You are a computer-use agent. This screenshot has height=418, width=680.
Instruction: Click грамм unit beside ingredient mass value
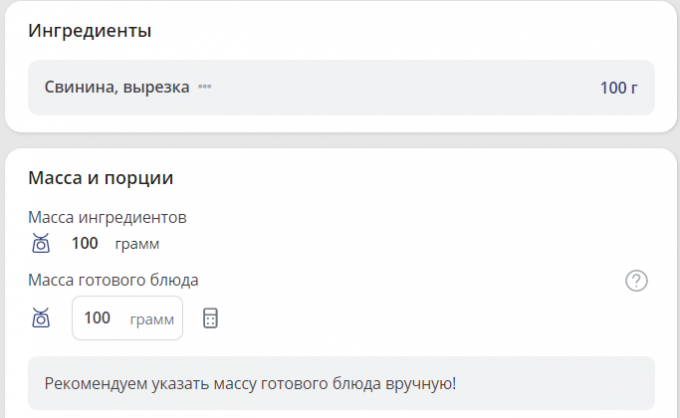[x=137, y=244]
